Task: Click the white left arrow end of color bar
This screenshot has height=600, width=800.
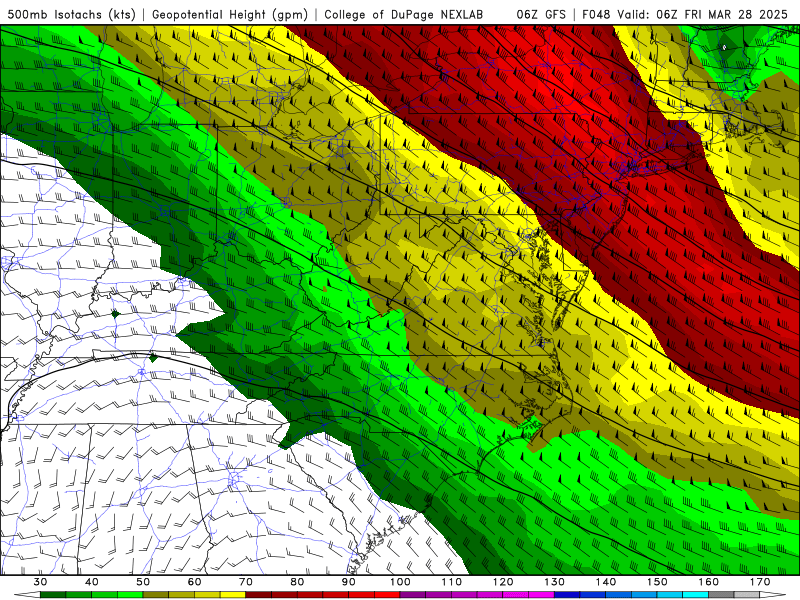Action: (27, 595)
